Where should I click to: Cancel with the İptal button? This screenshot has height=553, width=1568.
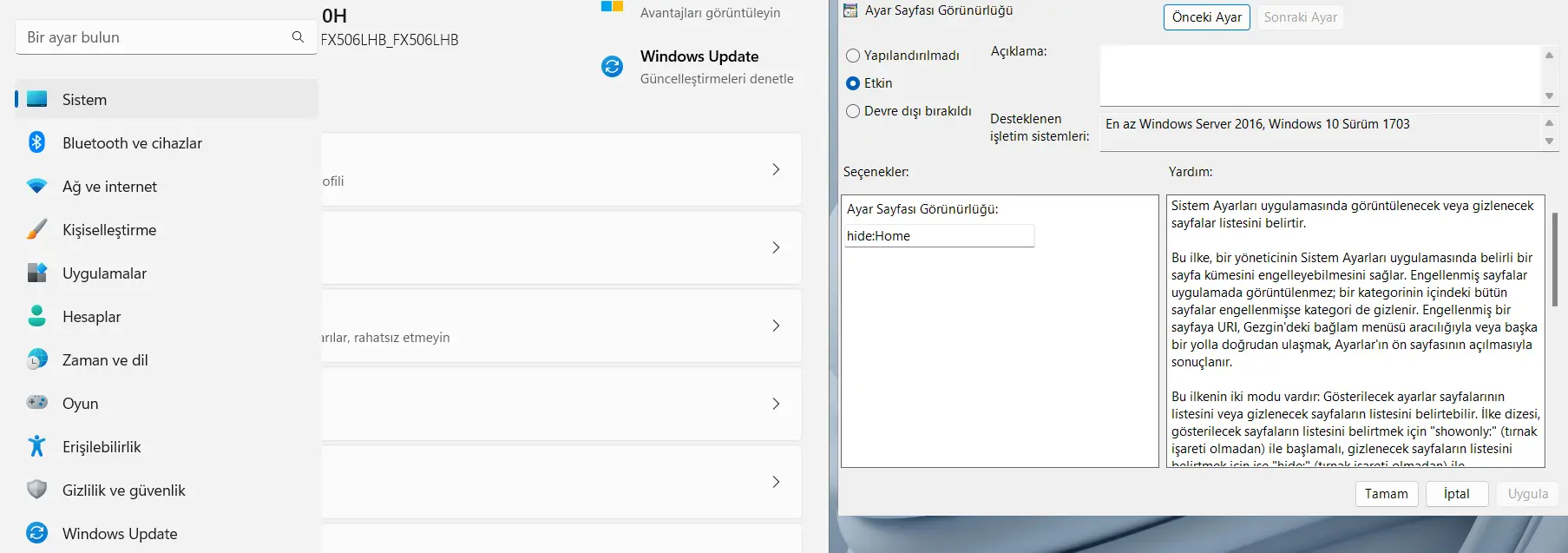click(1457, 494)
